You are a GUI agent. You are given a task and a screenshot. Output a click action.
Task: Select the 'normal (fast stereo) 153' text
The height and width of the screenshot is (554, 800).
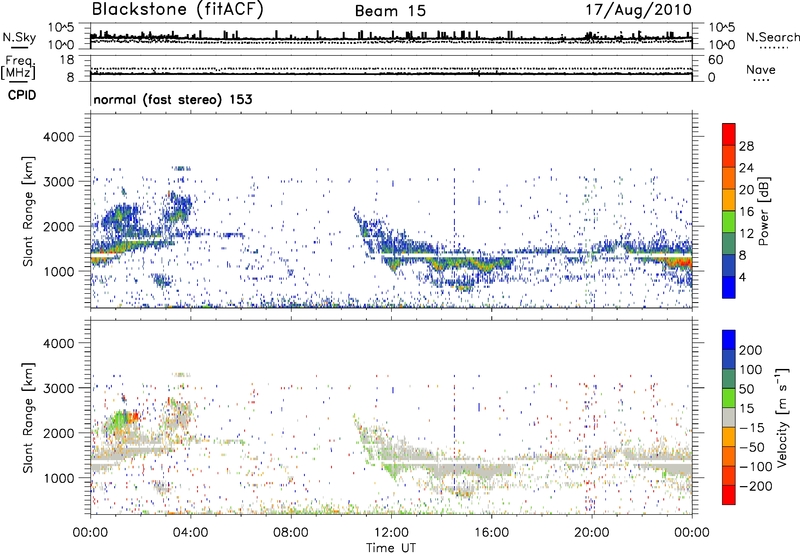pos(172,99)
